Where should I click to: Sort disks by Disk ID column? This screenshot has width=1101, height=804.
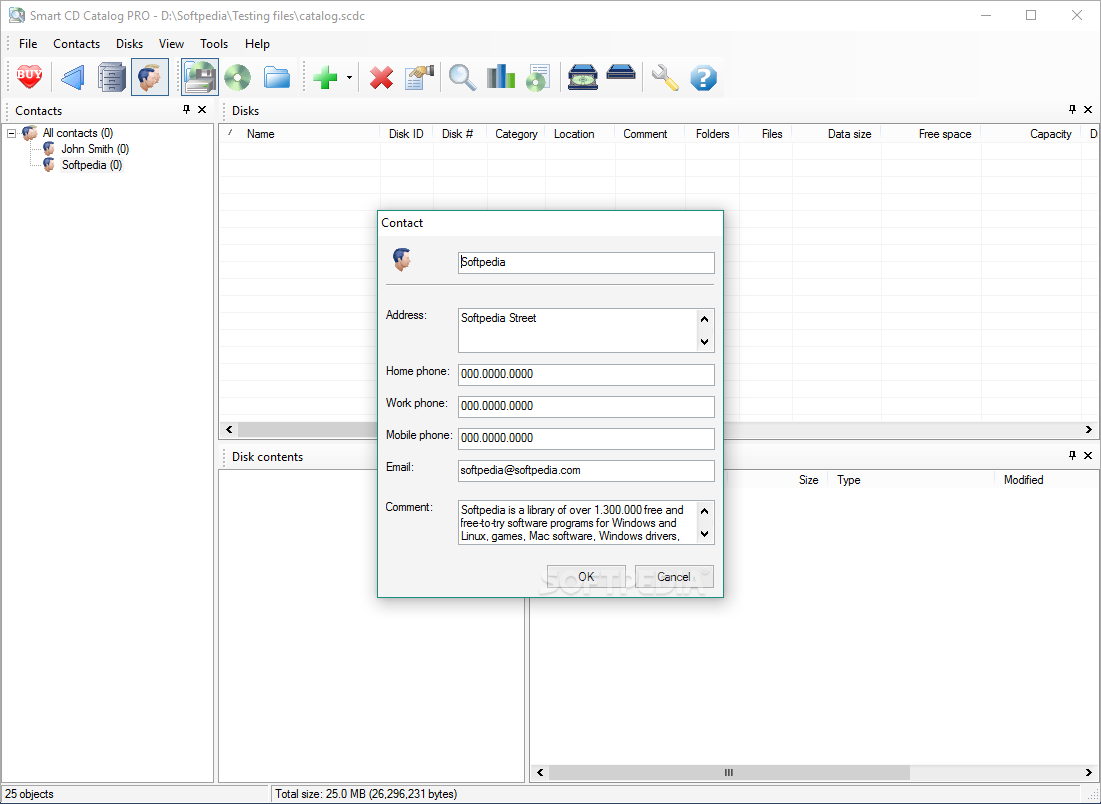tap(407, 133)
